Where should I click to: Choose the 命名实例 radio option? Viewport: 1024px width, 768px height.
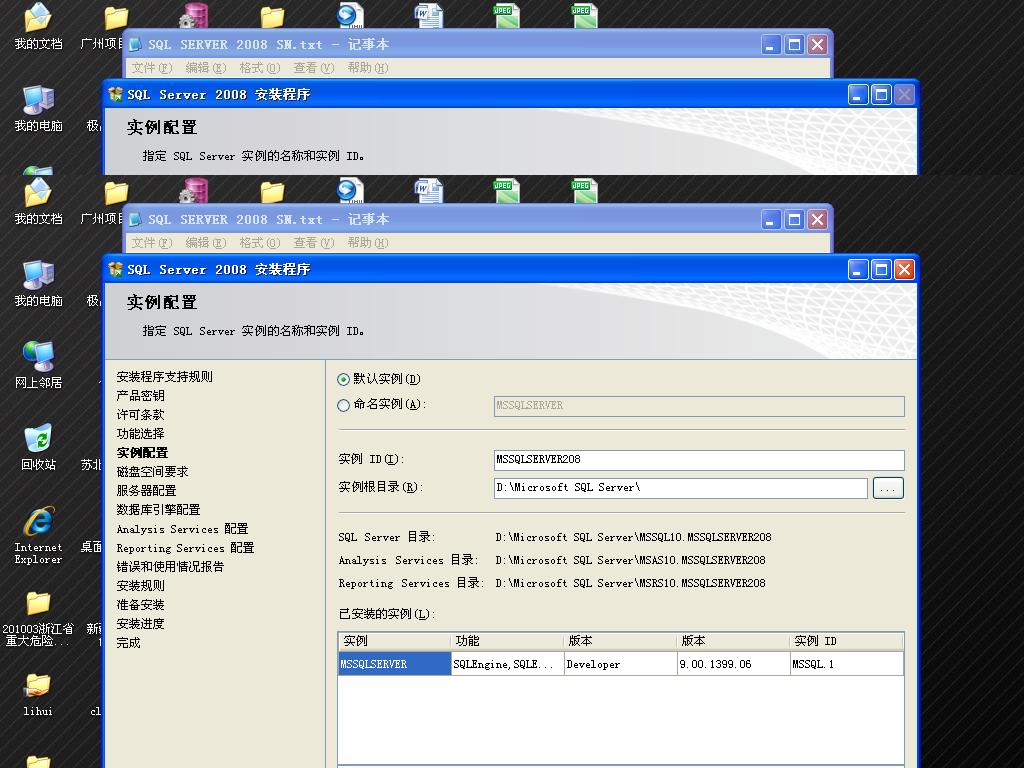point(344,405)
